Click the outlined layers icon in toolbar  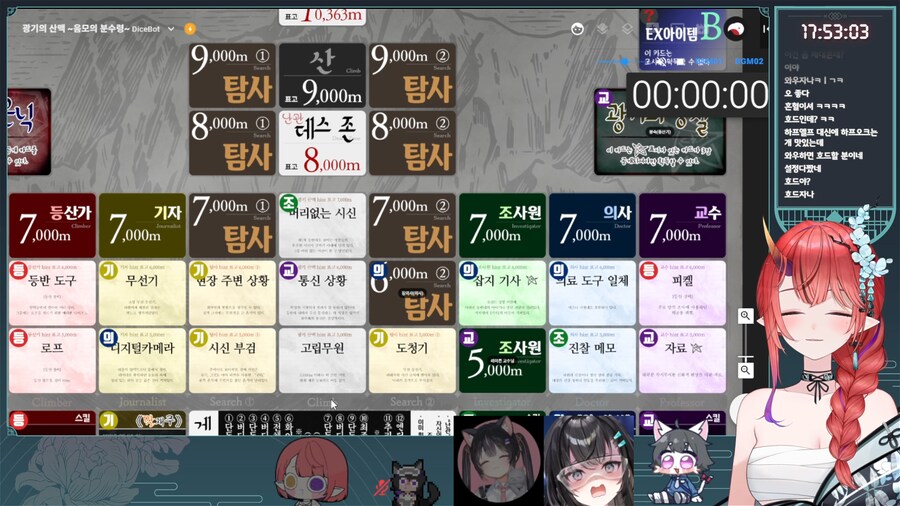628,30
